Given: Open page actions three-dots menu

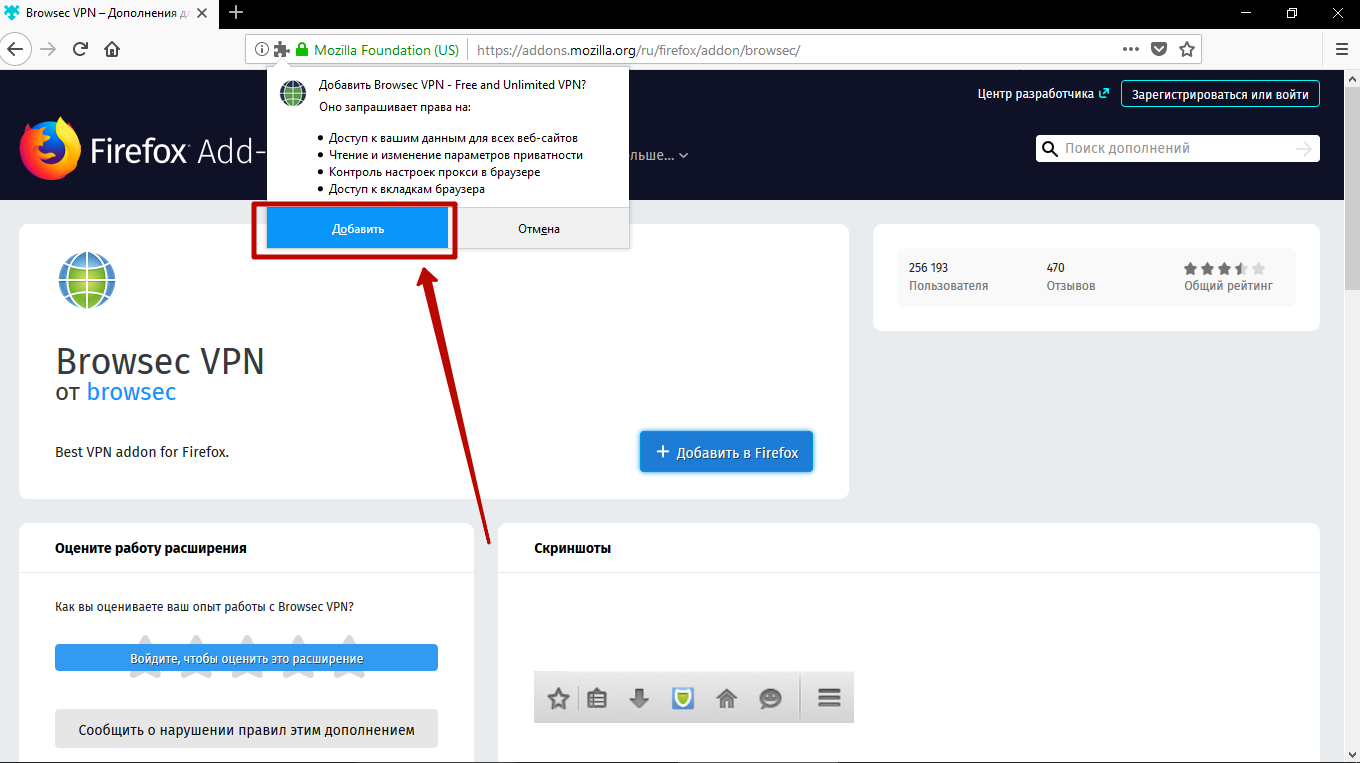Looking at the screenshot, I should click(x=1131, y=49).
